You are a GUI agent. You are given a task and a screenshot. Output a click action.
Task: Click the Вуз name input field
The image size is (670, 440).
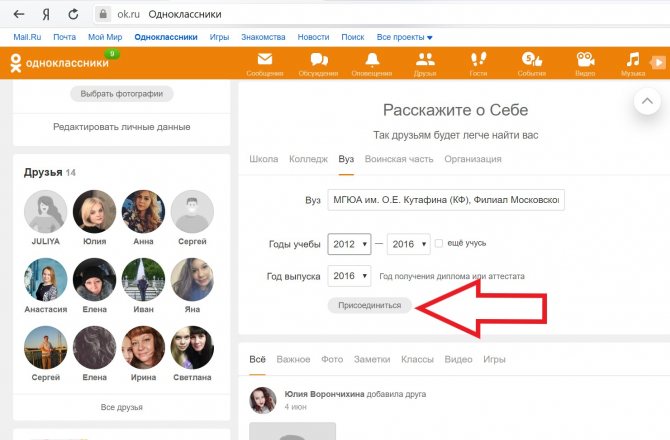(x=446, y=200)
